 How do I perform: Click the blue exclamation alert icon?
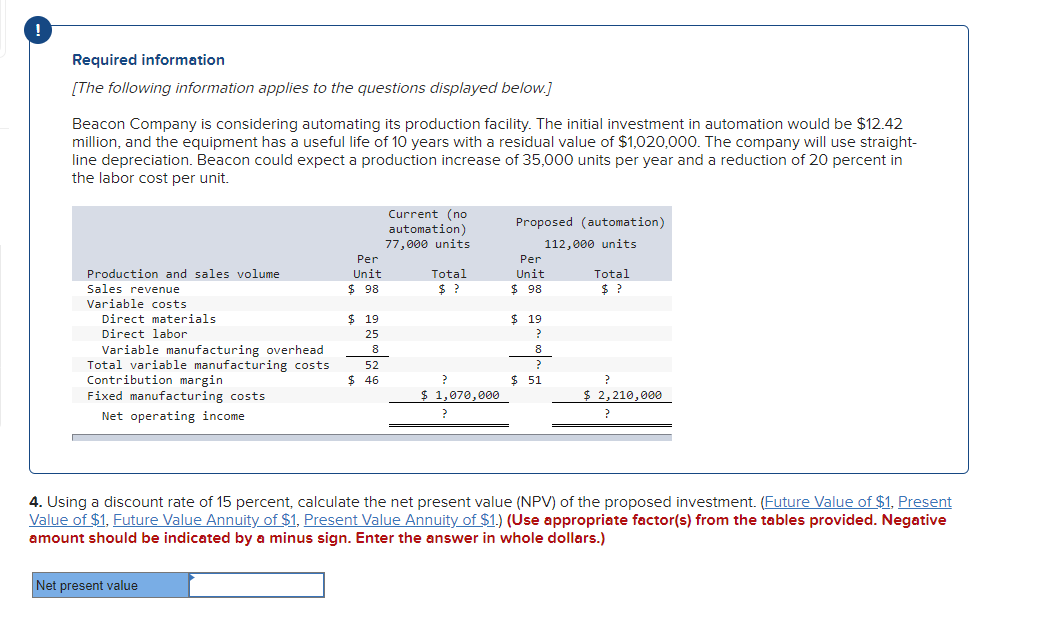[x=37, y=30]
